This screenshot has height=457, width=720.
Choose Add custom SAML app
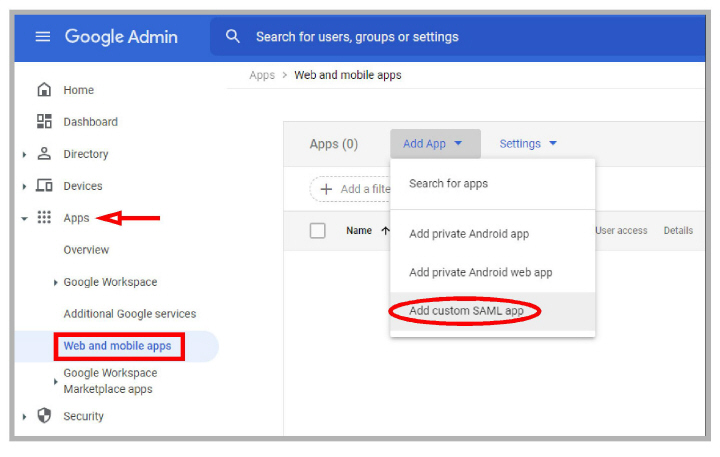pos(493,311)
